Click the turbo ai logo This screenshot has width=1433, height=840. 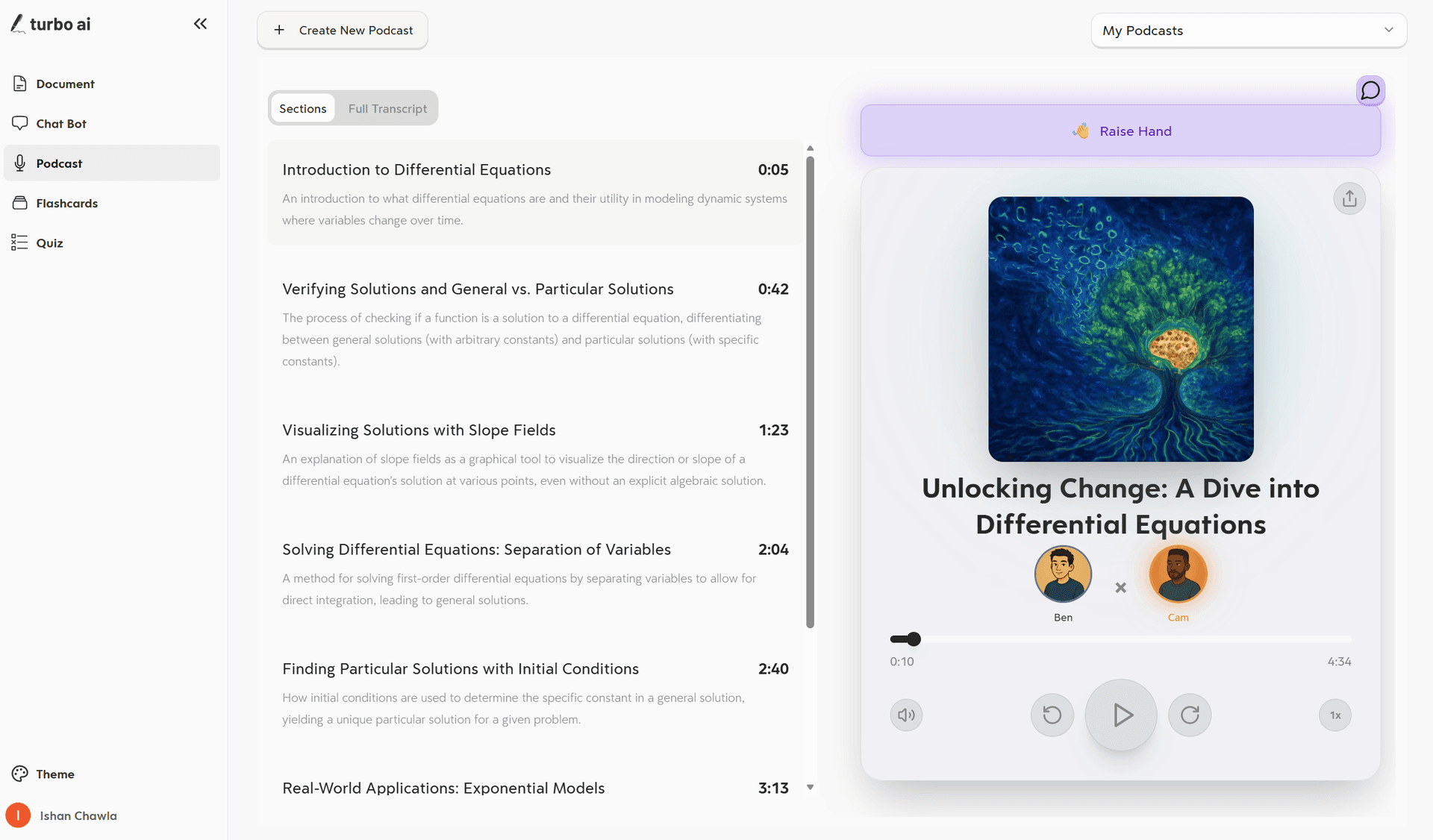click(x=51, y=24)
